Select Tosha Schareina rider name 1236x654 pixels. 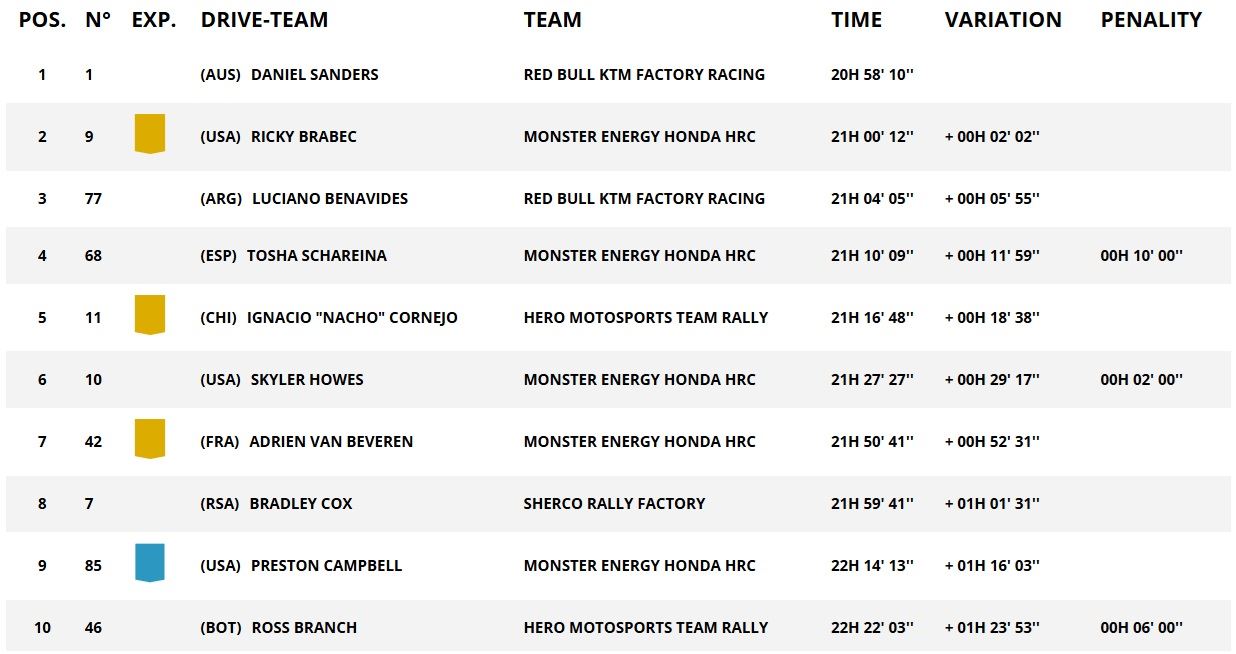pyautogui.click(x=316, y=256)
